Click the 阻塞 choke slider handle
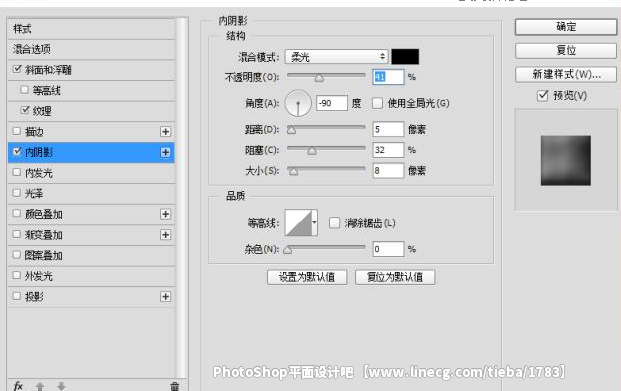621x391 pixels. pos(312,151)
